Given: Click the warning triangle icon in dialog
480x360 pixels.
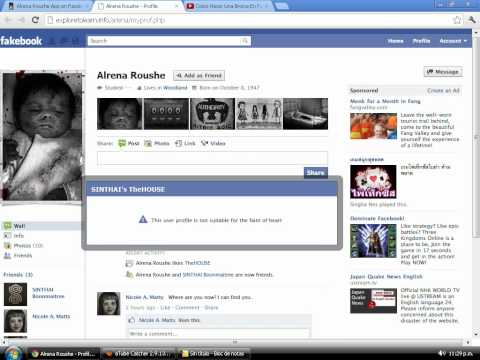Looking at the screenshot, I should 143,219.
